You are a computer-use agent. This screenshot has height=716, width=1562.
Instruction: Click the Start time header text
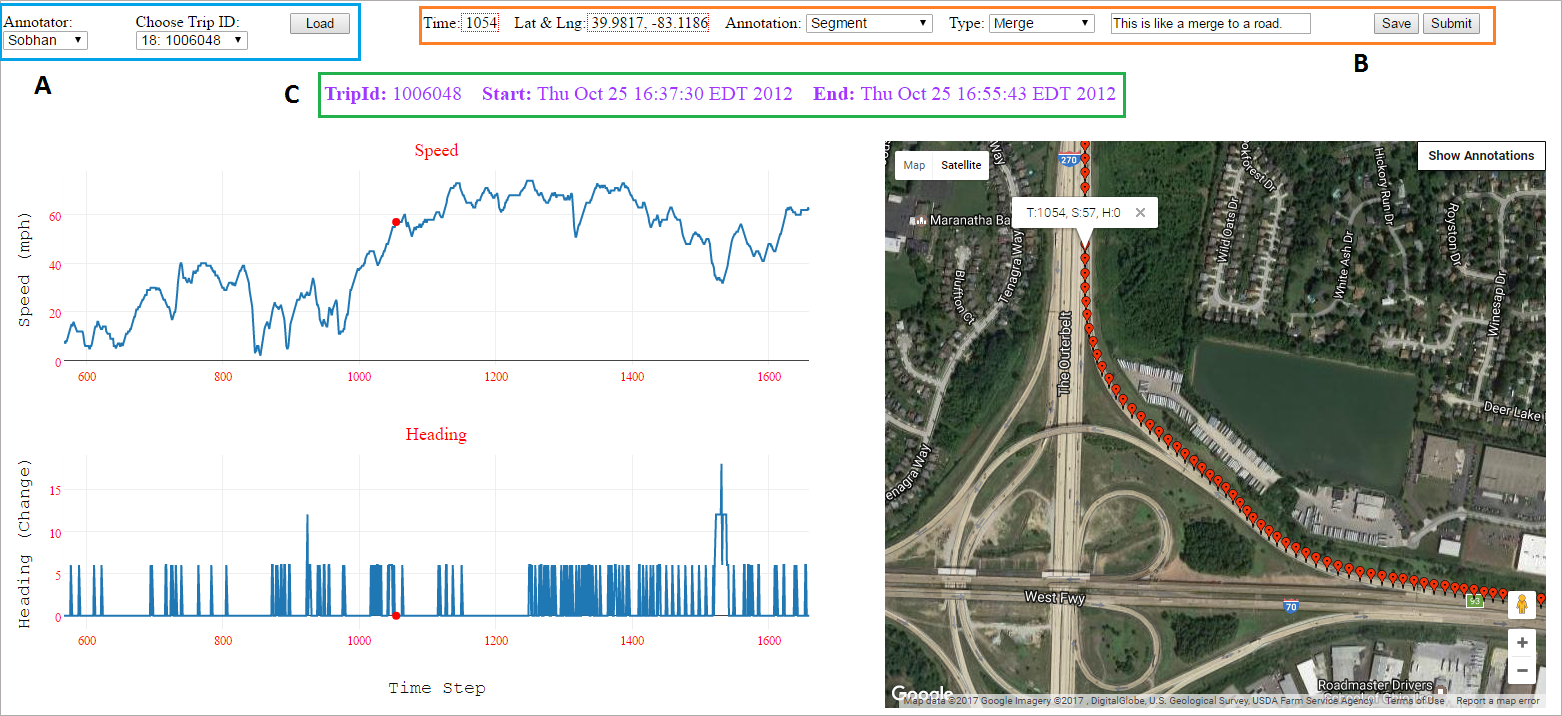tap(637, 94)
